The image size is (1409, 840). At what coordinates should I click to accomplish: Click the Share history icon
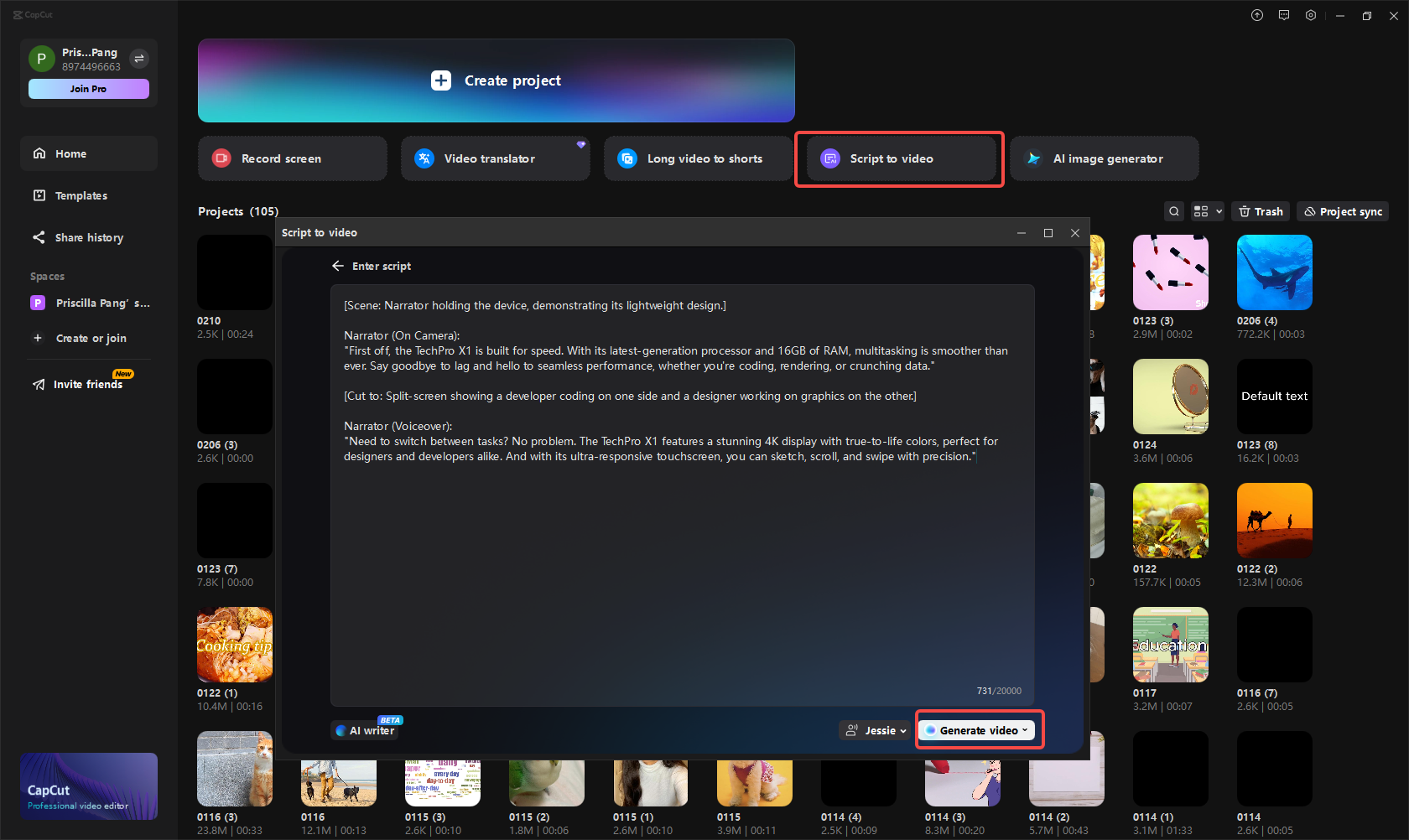(39, 237)
